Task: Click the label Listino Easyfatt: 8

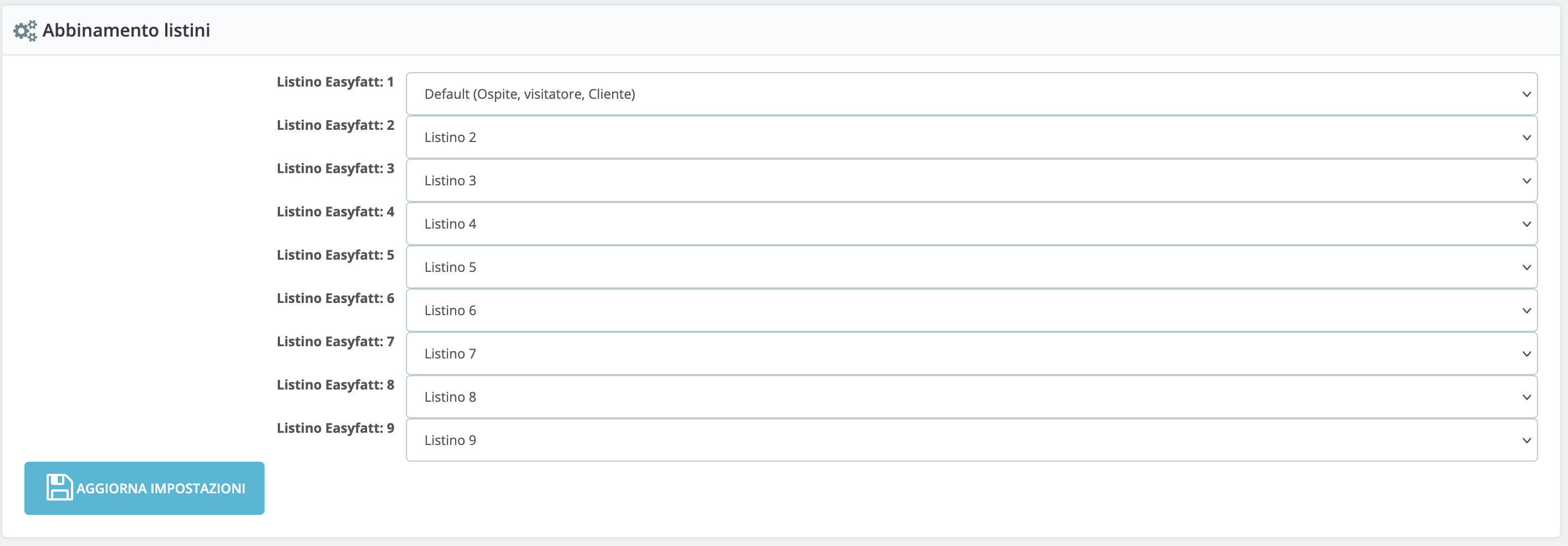Action: pyautogui.click(x=335, y=385)
